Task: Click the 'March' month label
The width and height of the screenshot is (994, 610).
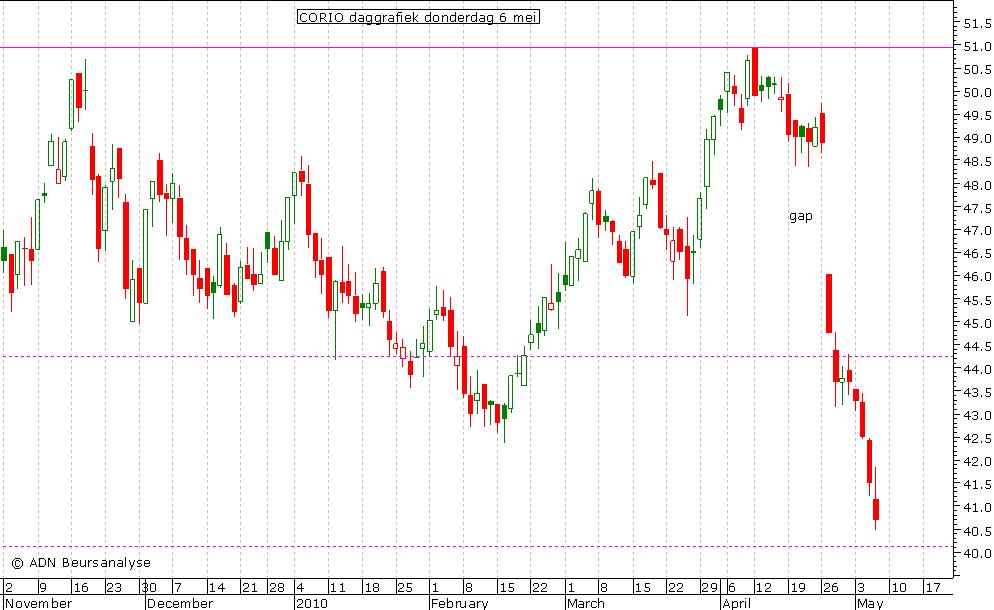Action: click(x=586, y=603)
